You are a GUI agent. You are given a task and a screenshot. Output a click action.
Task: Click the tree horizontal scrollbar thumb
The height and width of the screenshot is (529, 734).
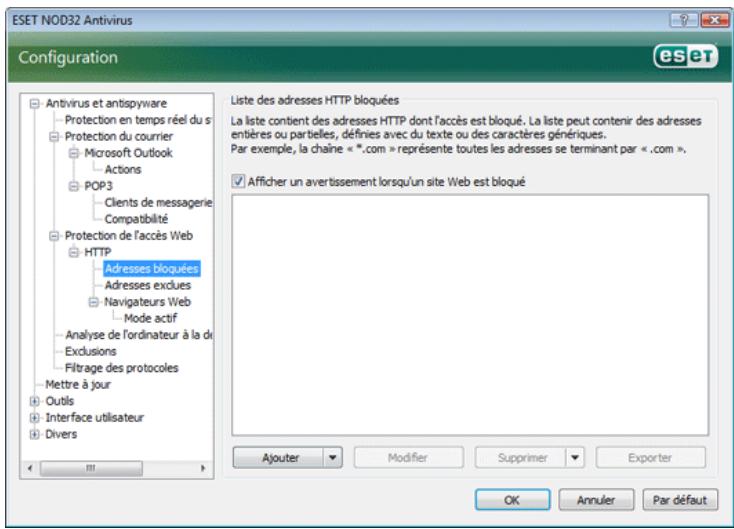tap(91, 468)
